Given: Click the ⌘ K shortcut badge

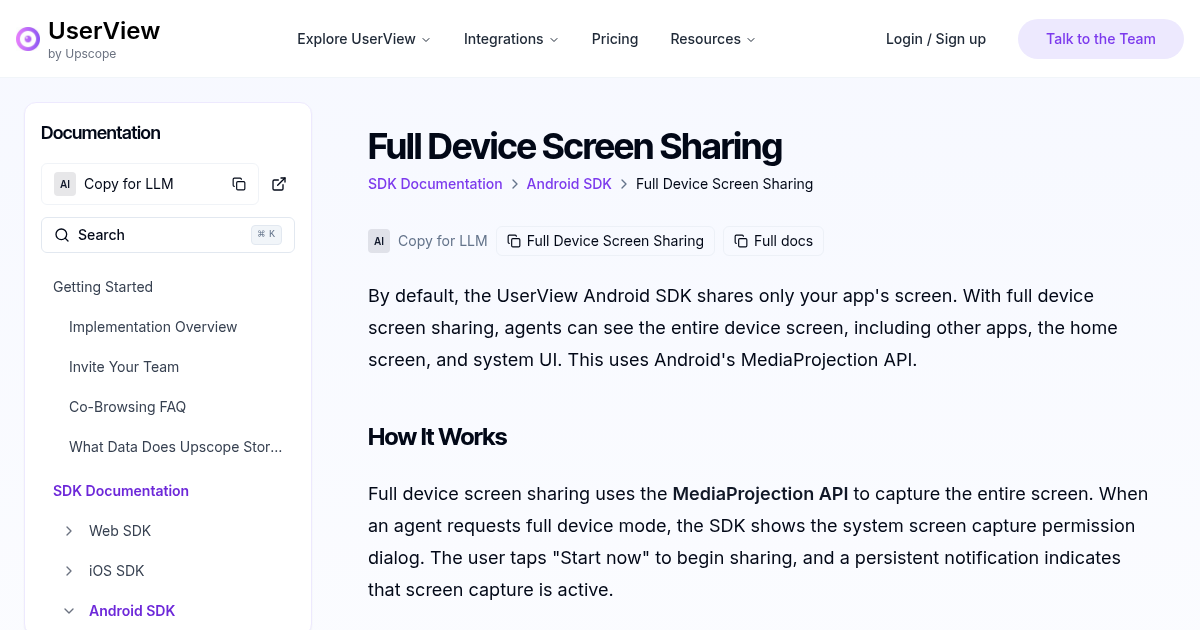Looking at the screenshot, I should (266, 235).
